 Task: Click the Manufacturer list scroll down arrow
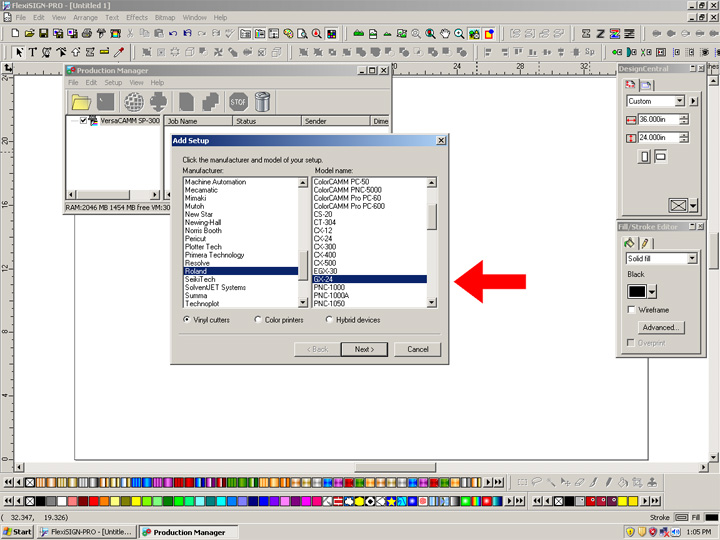(x=303, y=302)
